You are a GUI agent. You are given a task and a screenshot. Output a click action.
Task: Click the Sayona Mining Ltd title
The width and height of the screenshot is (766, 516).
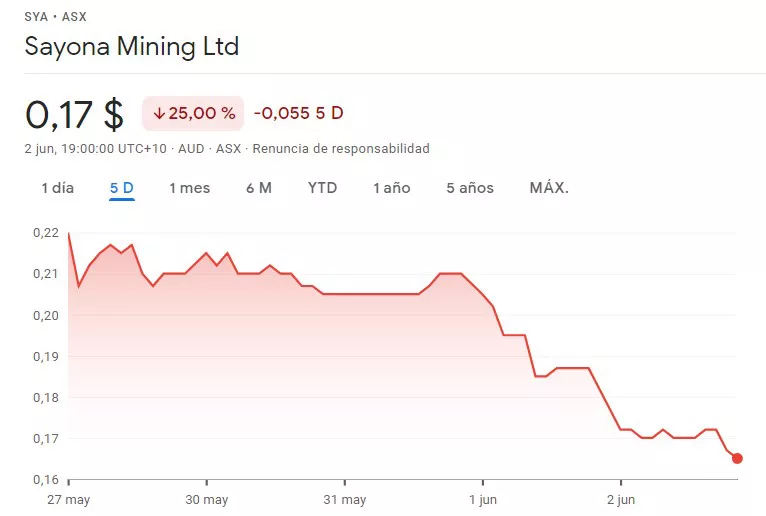coord(131,47)
